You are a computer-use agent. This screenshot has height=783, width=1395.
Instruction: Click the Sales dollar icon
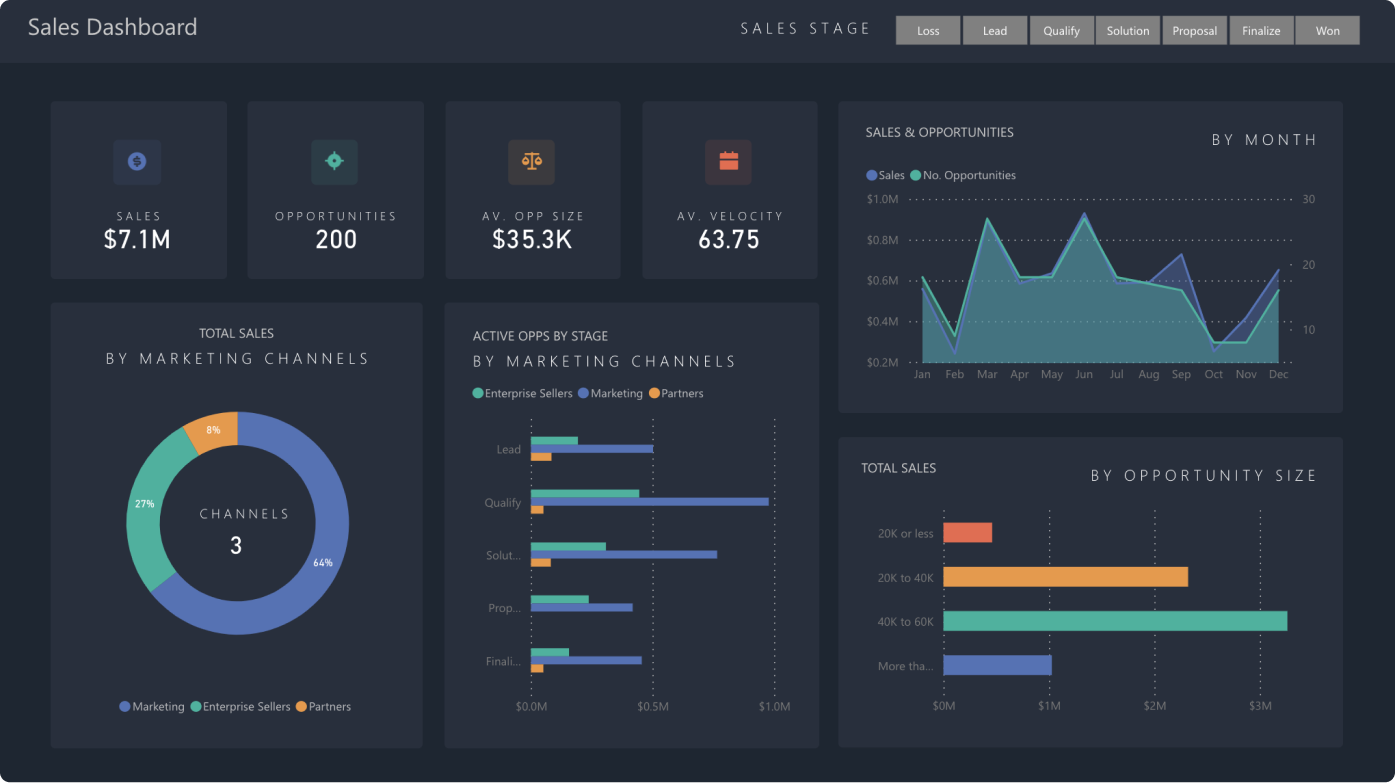coord(137,162)
